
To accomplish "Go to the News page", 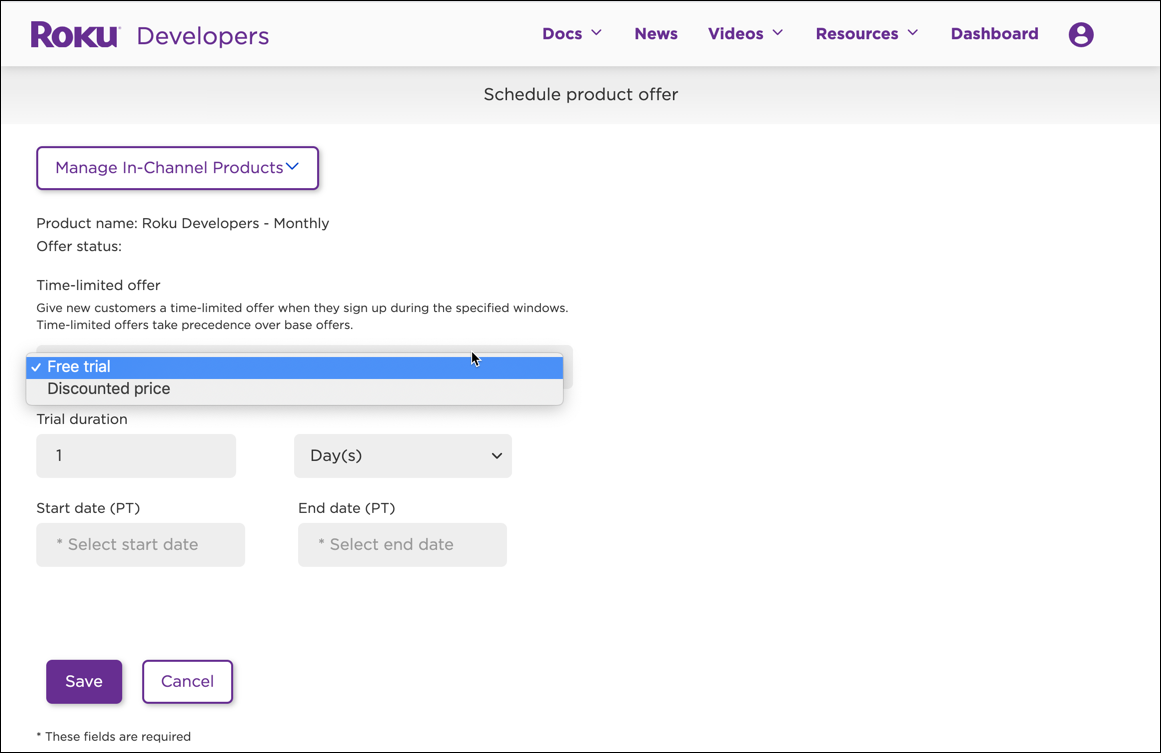I will [x=656, y=34].
